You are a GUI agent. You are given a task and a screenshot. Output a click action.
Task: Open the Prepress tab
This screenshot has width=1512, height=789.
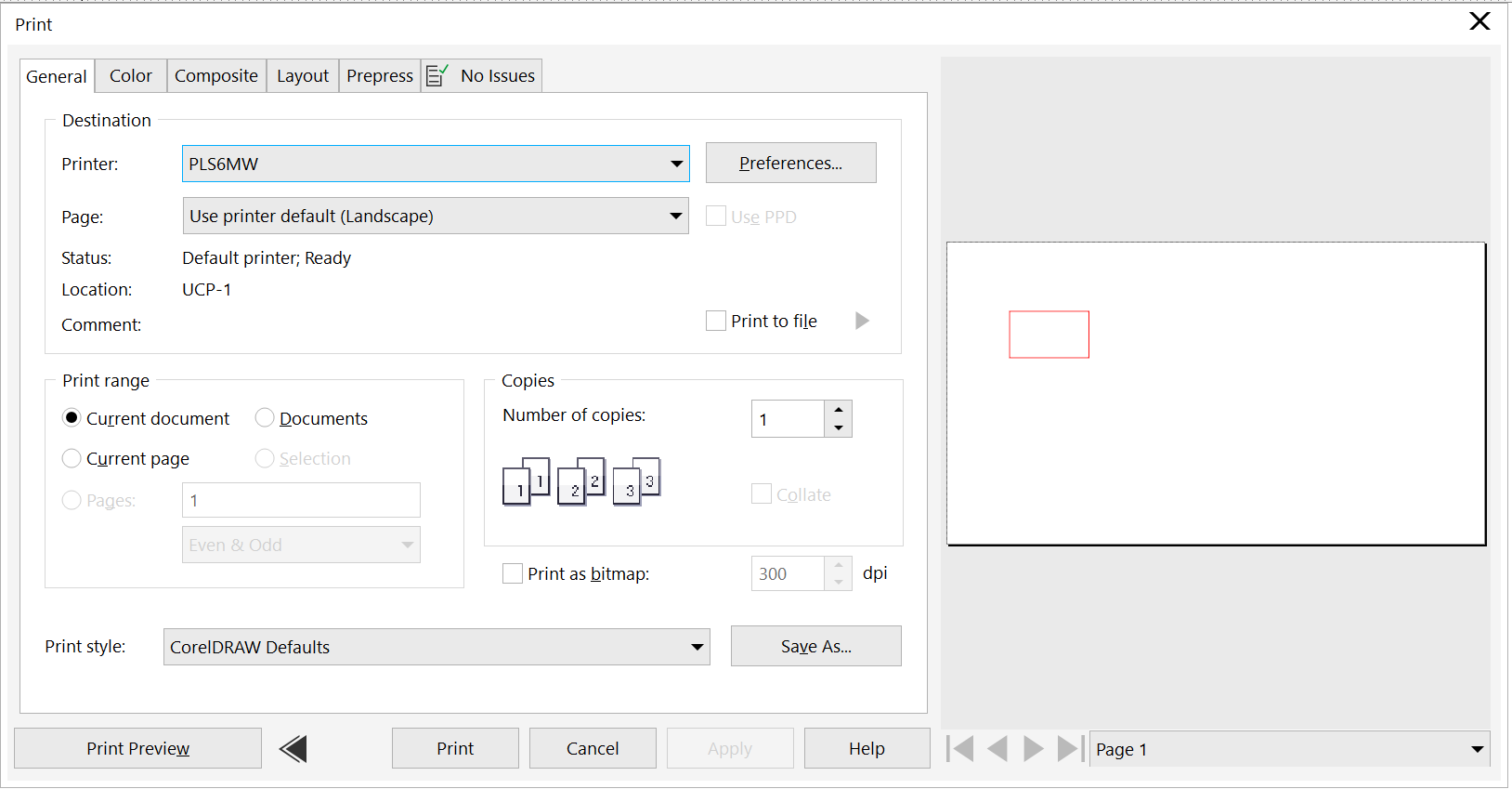coord(379,75)
